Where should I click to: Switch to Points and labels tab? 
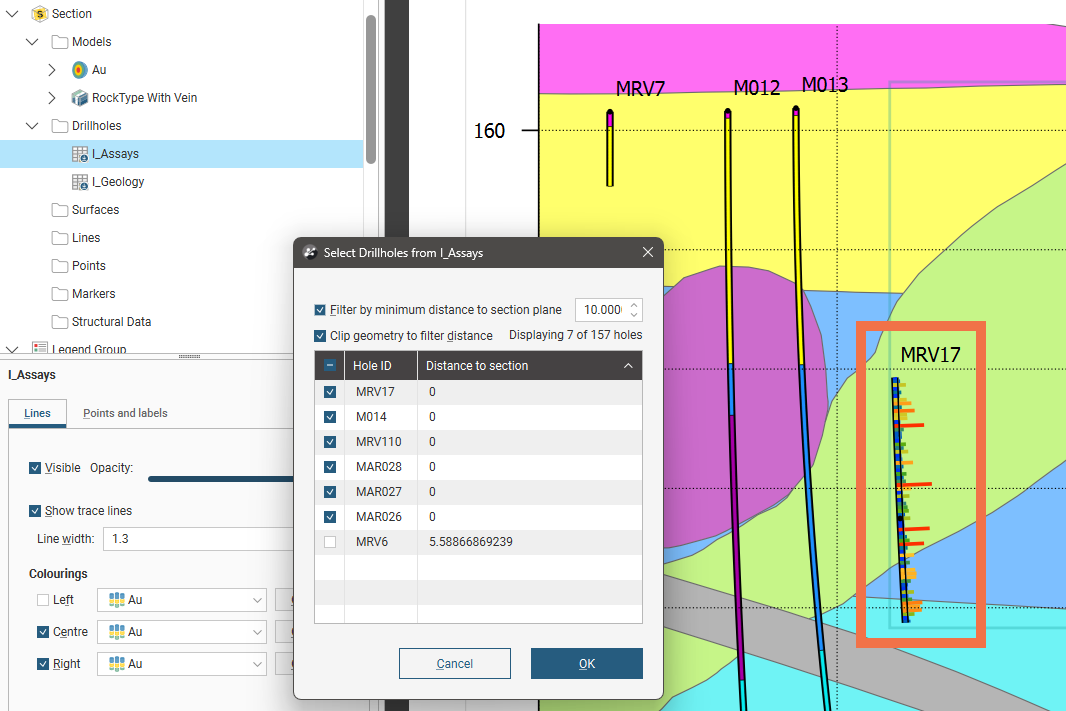[x=125, y=413]
